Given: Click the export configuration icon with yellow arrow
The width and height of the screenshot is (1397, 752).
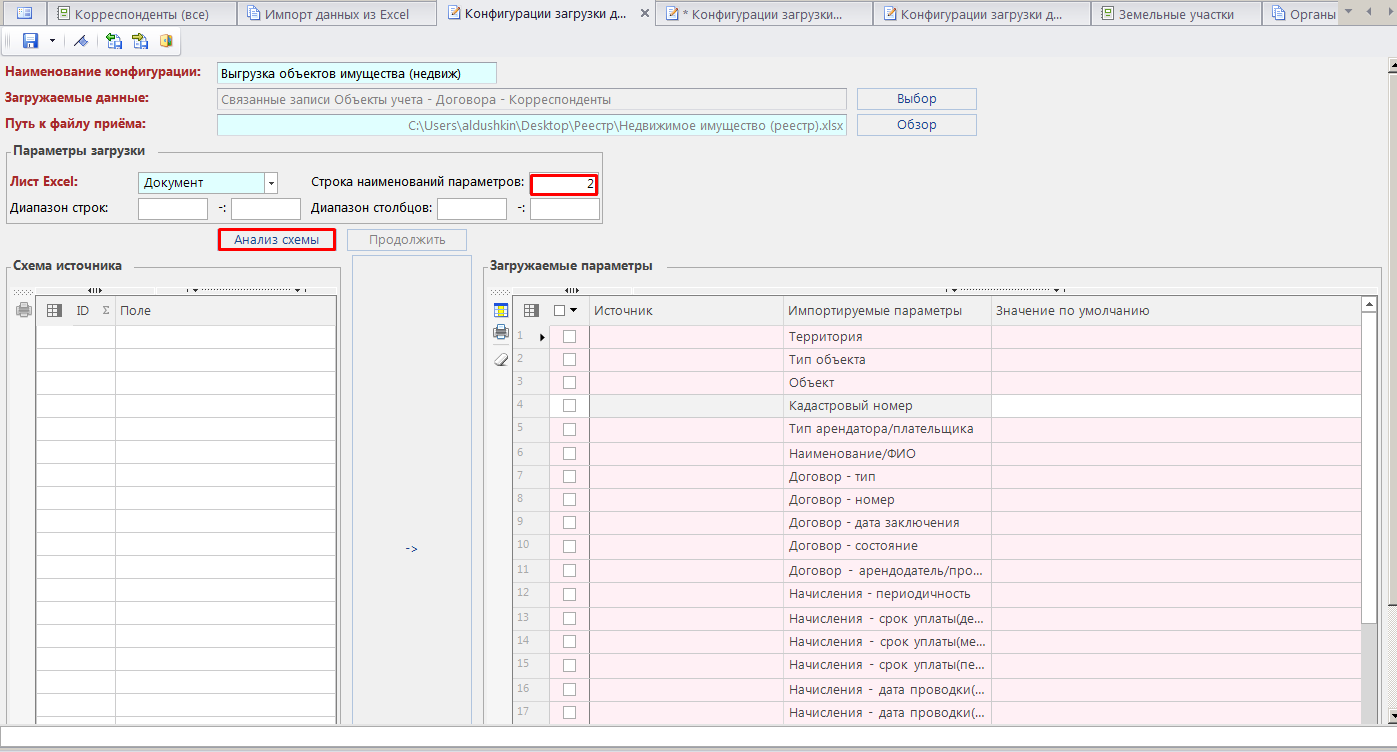Looking at the screenshot, I should (140, 41).
